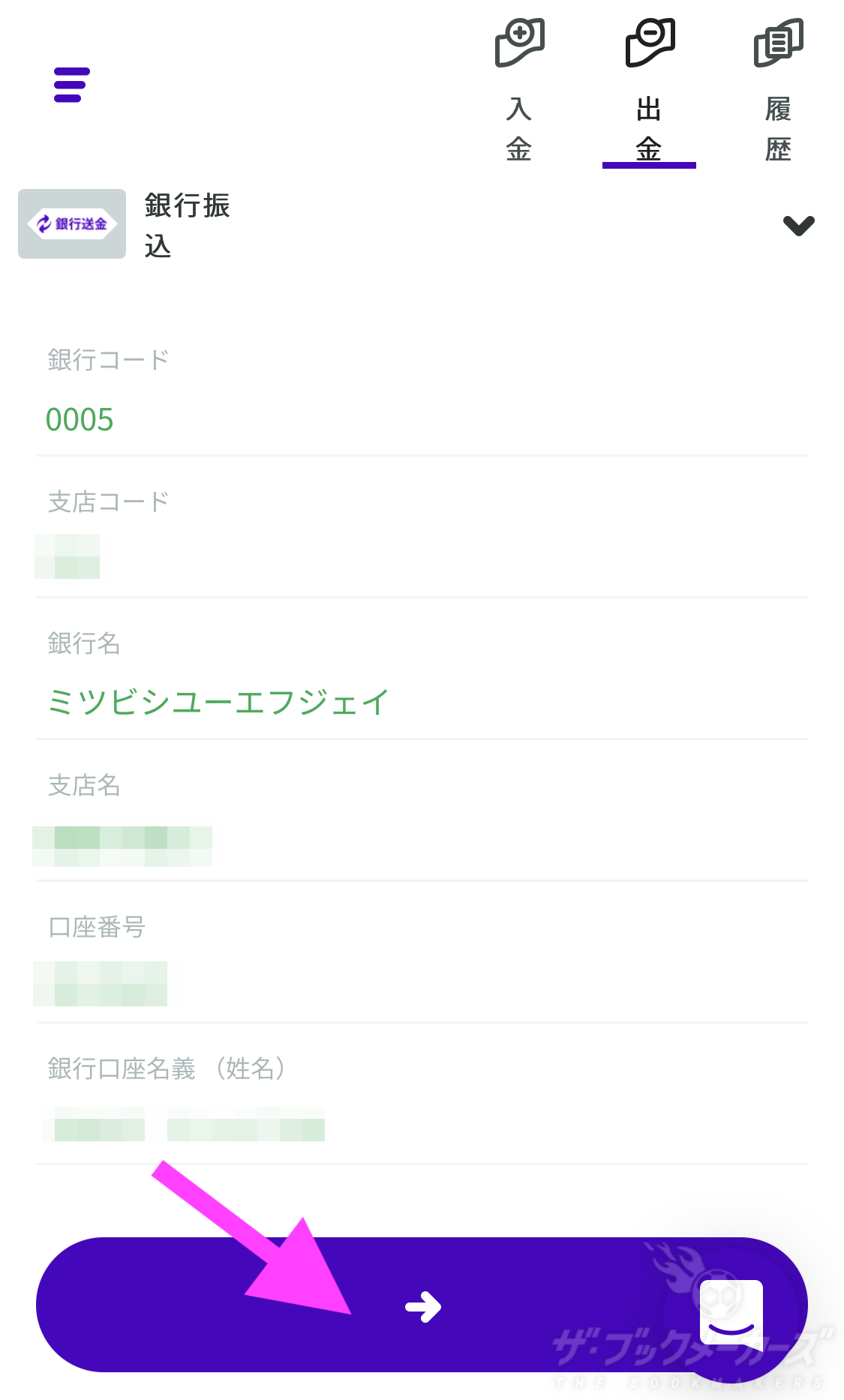Viewport: 844px width, 1400px height.
Task: Click the arrow icon inside the submit button
Action: tap(422, 1305)
